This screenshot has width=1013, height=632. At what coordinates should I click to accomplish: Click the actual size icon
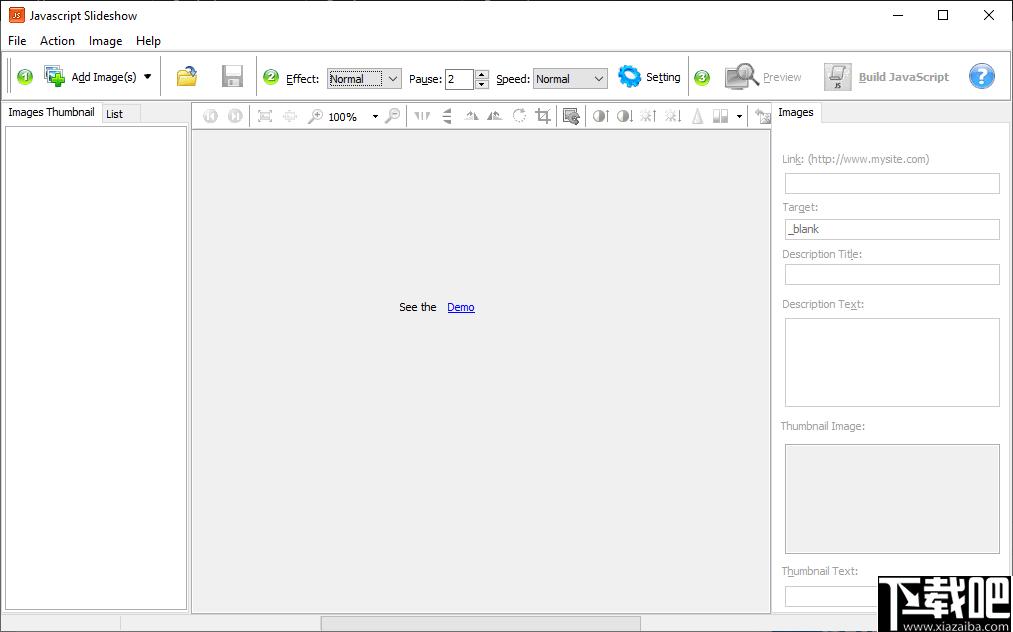[289, 116]
